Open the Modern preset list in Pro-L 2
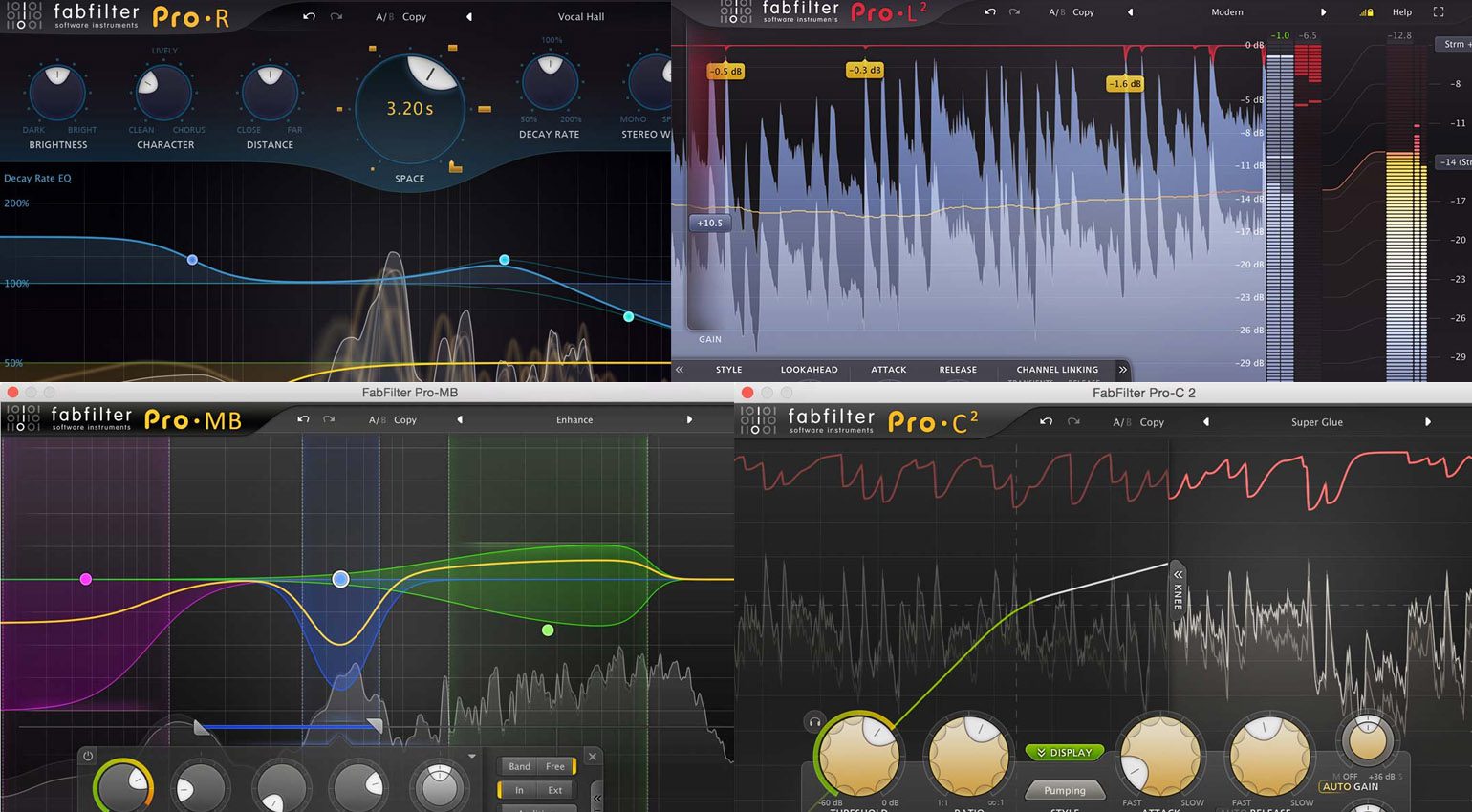 pos(1227,12)
